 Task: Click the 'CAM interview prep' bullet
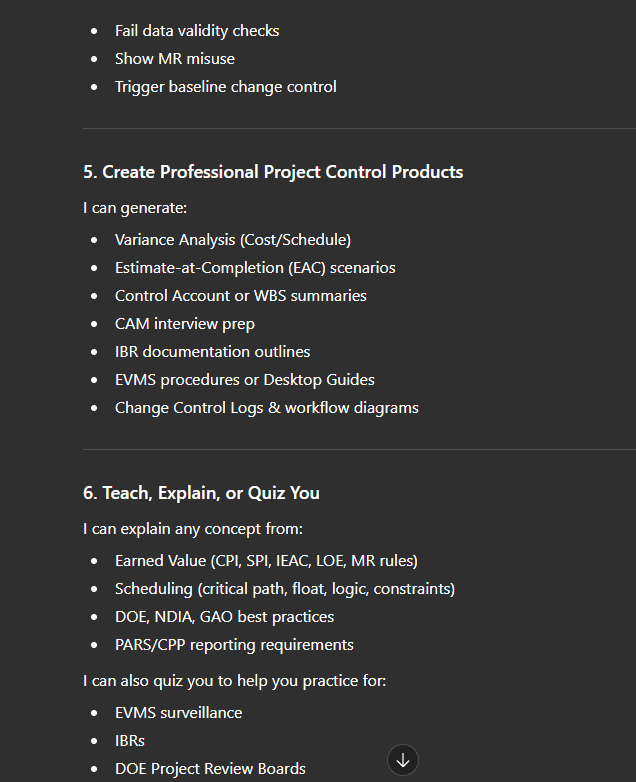tap(184, 324)
